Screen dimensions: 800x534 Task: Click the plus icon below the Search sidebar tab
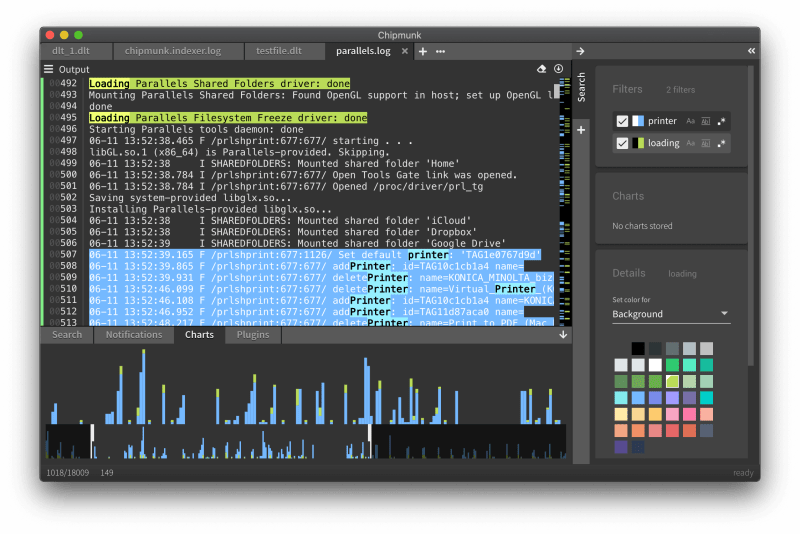click(x=581, y=130)
